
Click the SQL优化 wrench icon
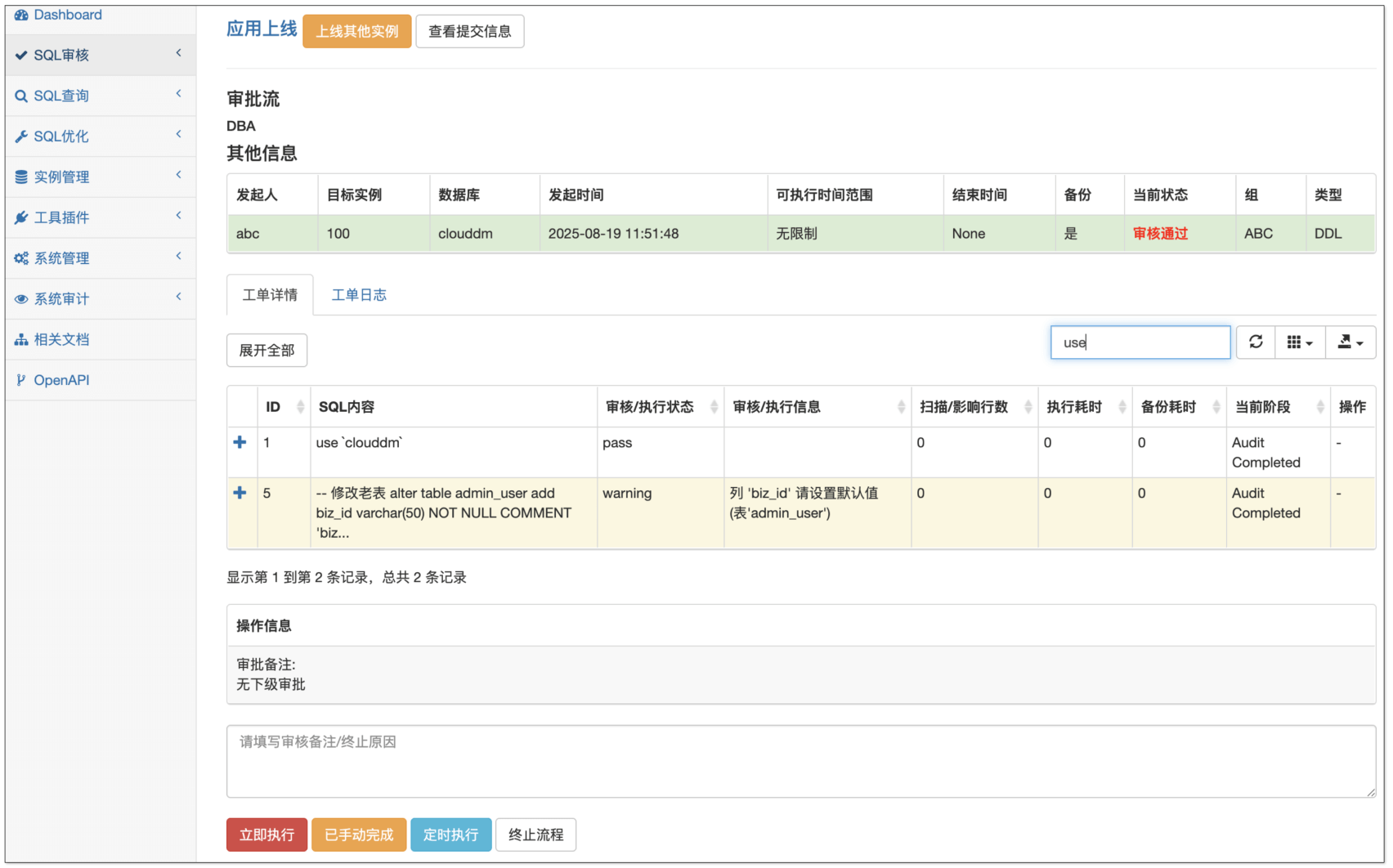(x=21, y=136)
